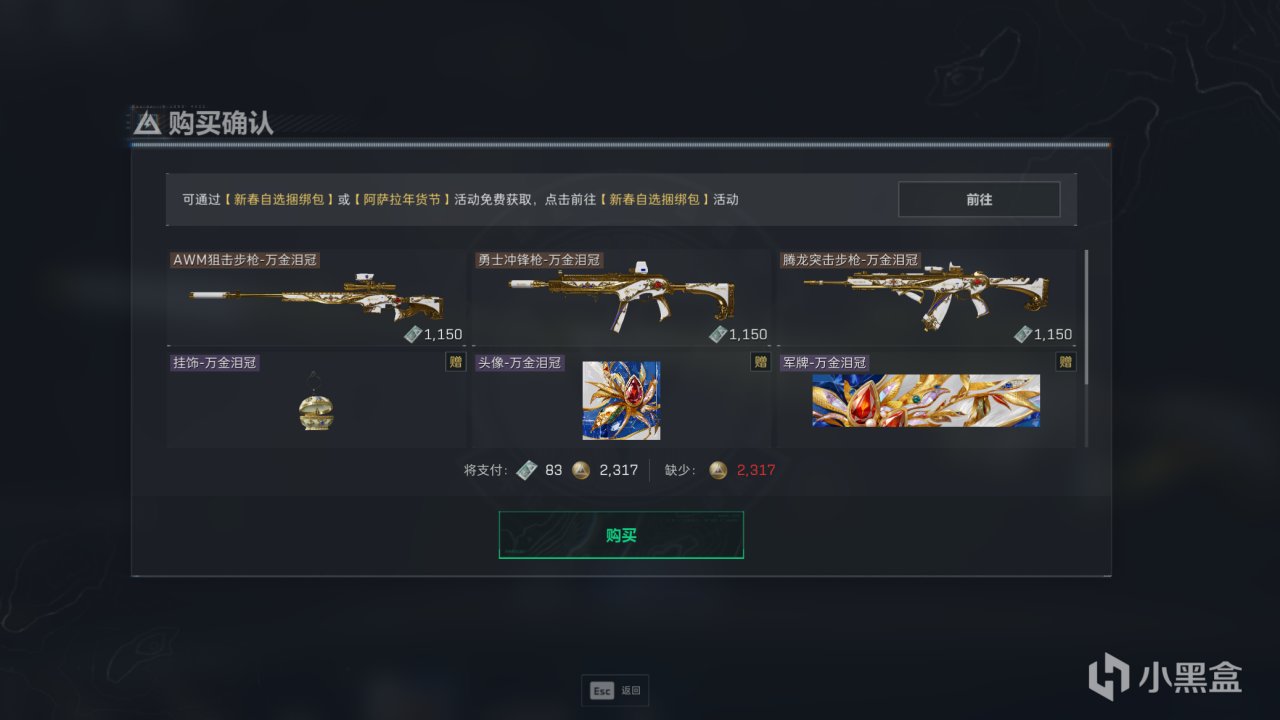Select the AWM狙击步枪 weapon skin card

pyautogui.click(x=317, y=297)
